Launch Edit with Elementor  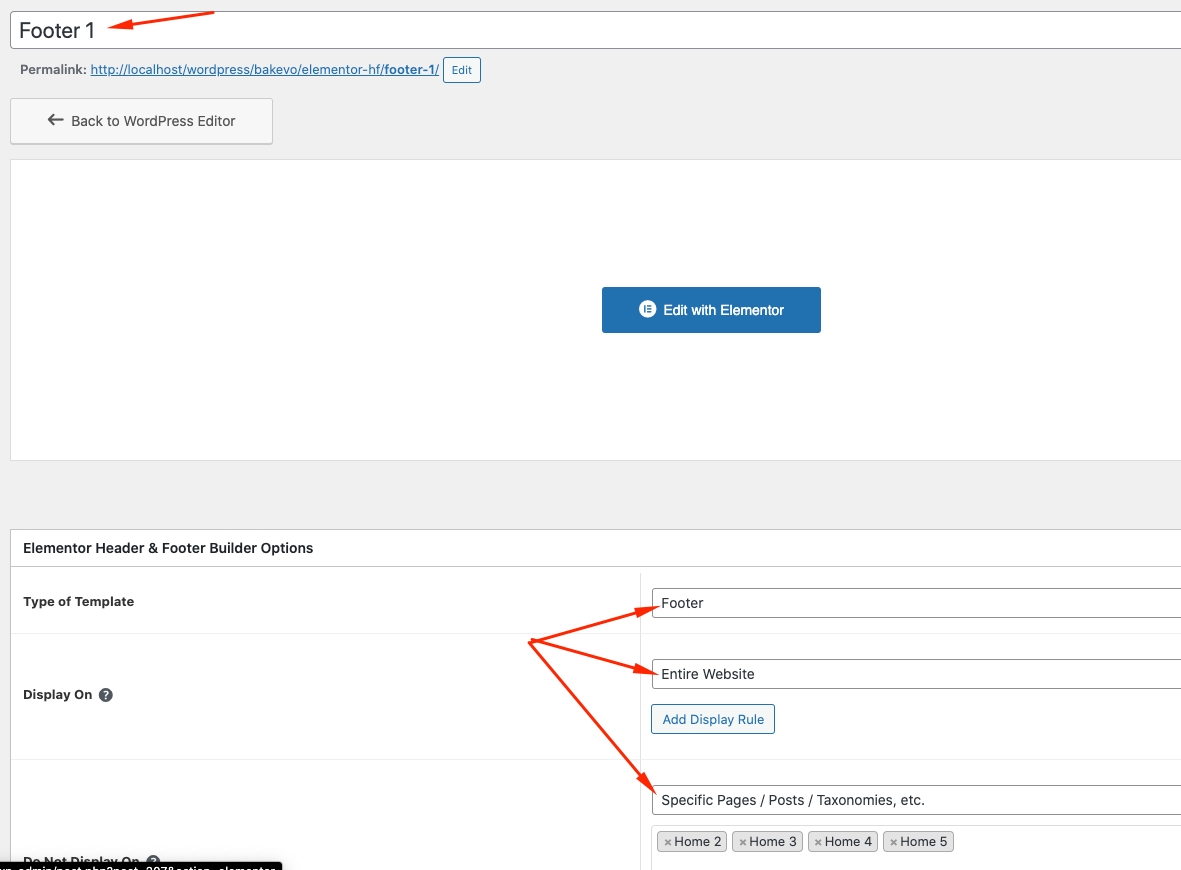click(711, 310)
